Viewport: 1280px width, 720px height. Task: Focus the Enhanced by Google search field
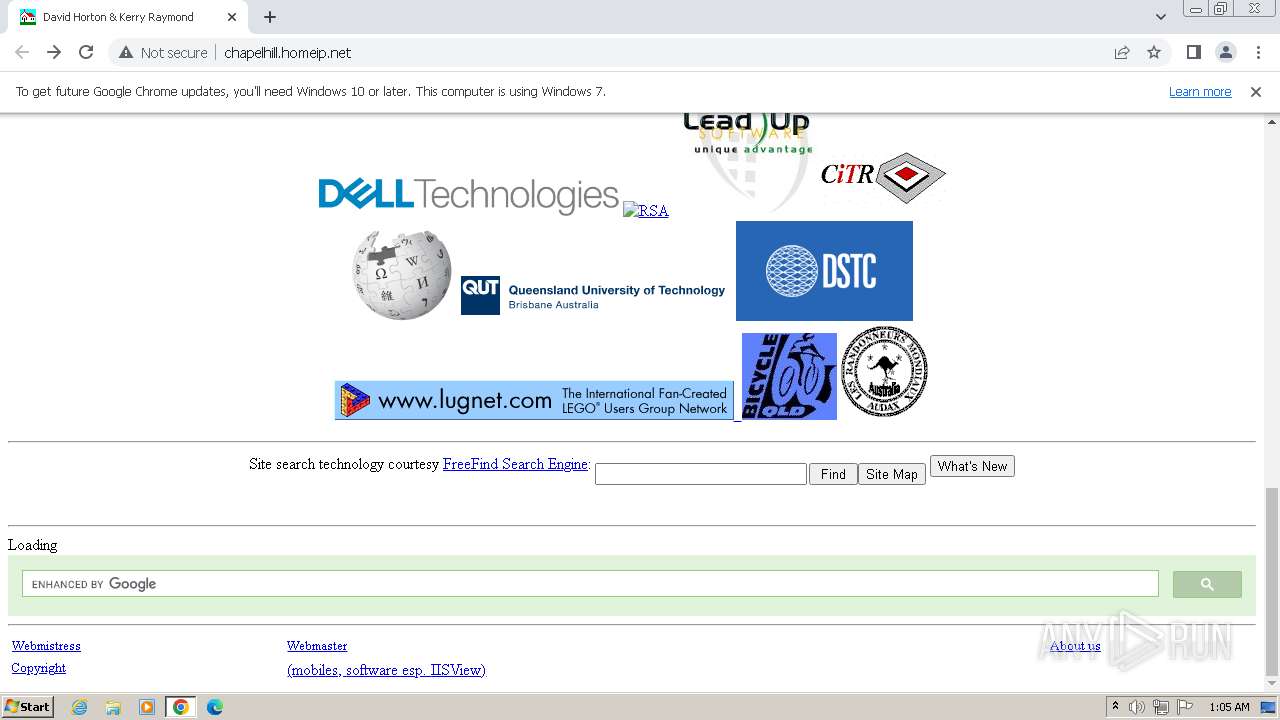pyautogui.click(x=590, y=584)
